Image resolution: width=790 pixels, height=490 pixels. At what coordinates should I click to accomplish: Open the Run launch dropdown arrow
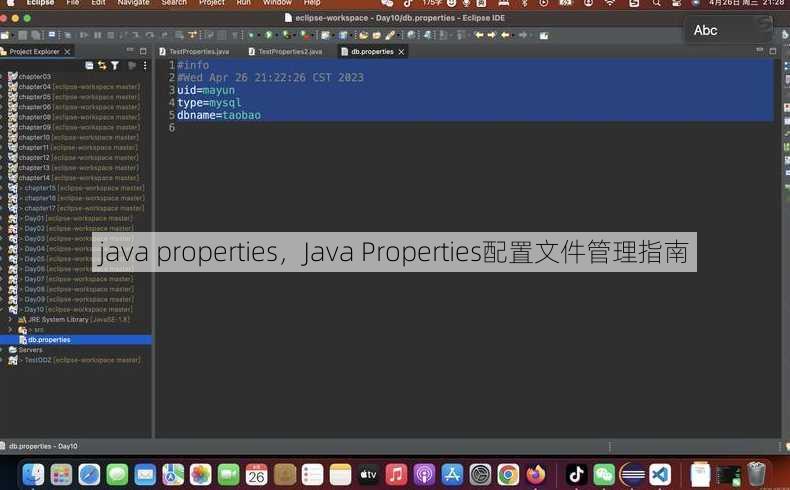(x=277, y=35)
